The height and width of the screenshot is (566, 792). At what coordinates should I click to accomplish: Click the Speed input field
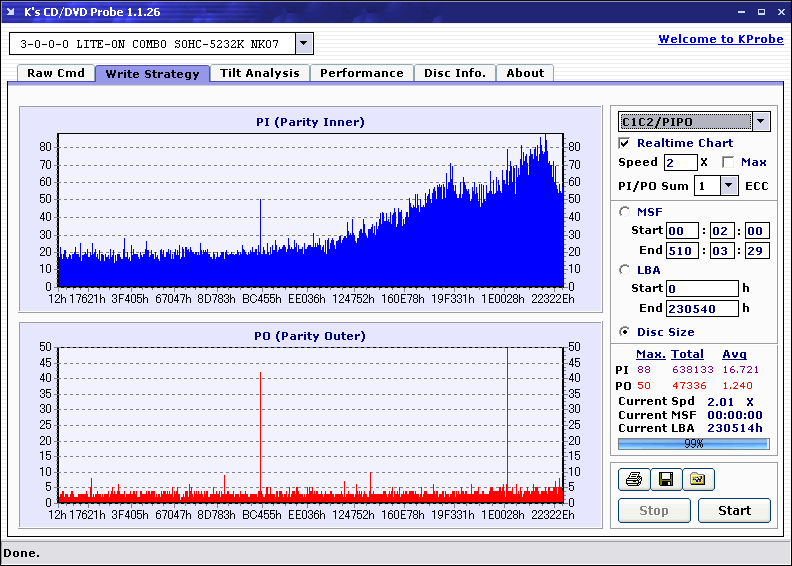(680, 163)
